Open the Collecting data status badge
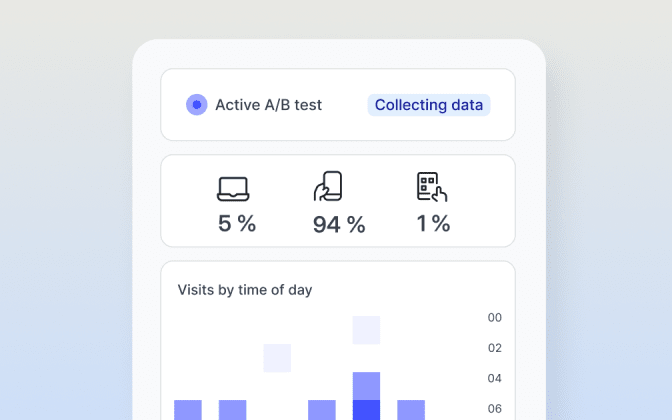The width and height of the screenshot is (672, 420). tap(429, 105)
